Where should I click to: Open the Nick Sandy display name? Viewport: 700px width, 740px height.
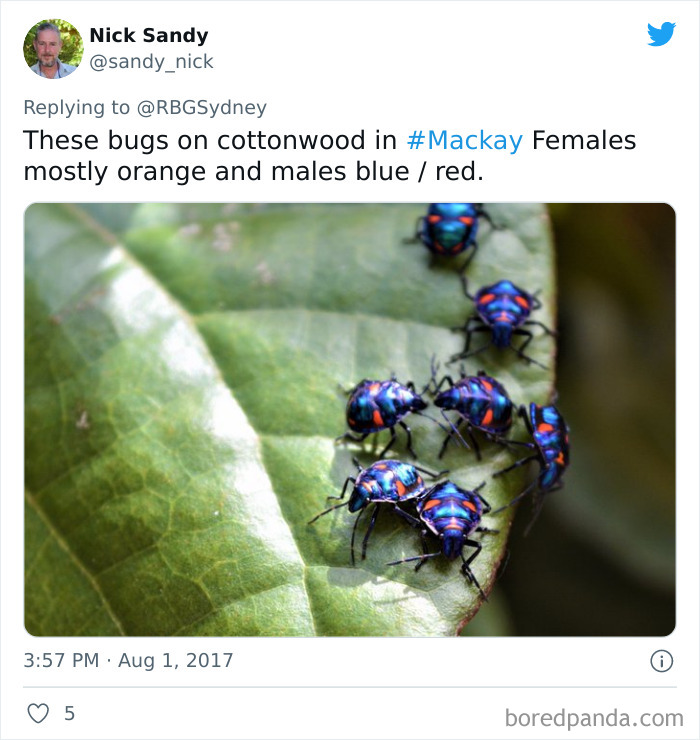(149, 35)
